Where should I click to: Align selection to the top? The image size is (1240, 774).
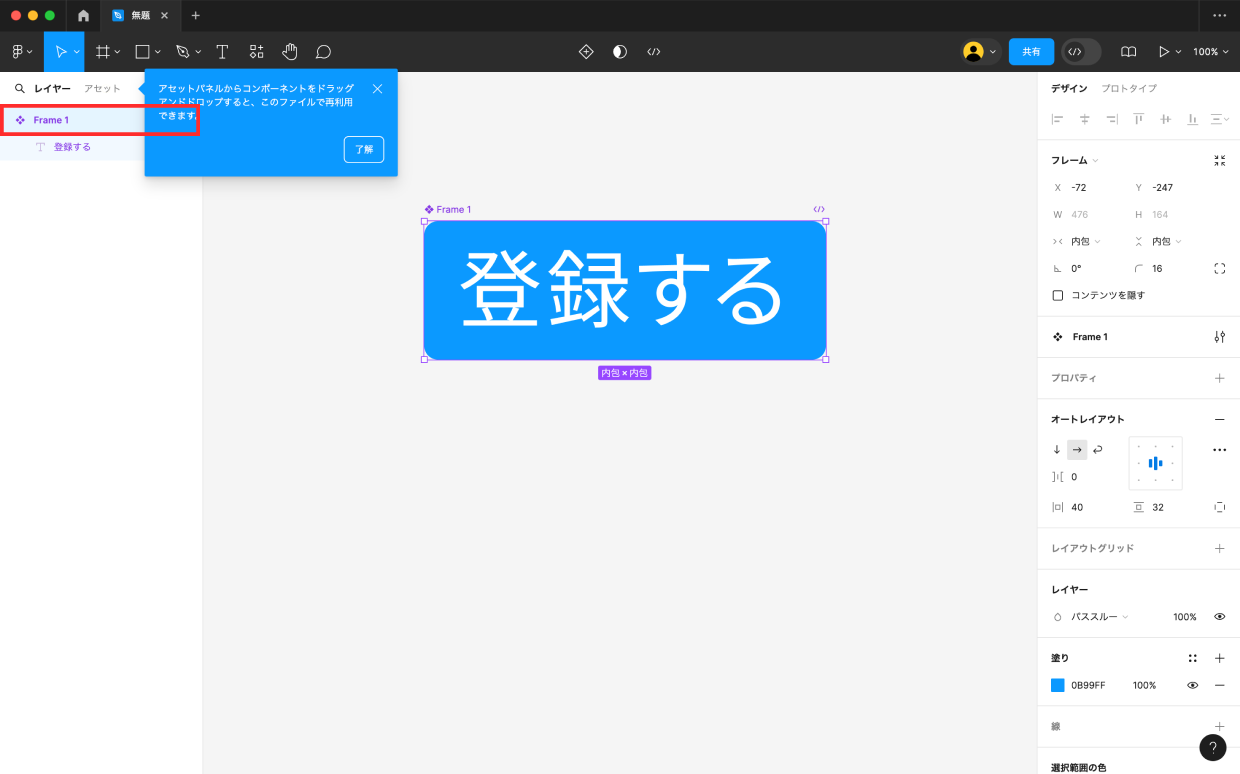[x=1138, y=119]
